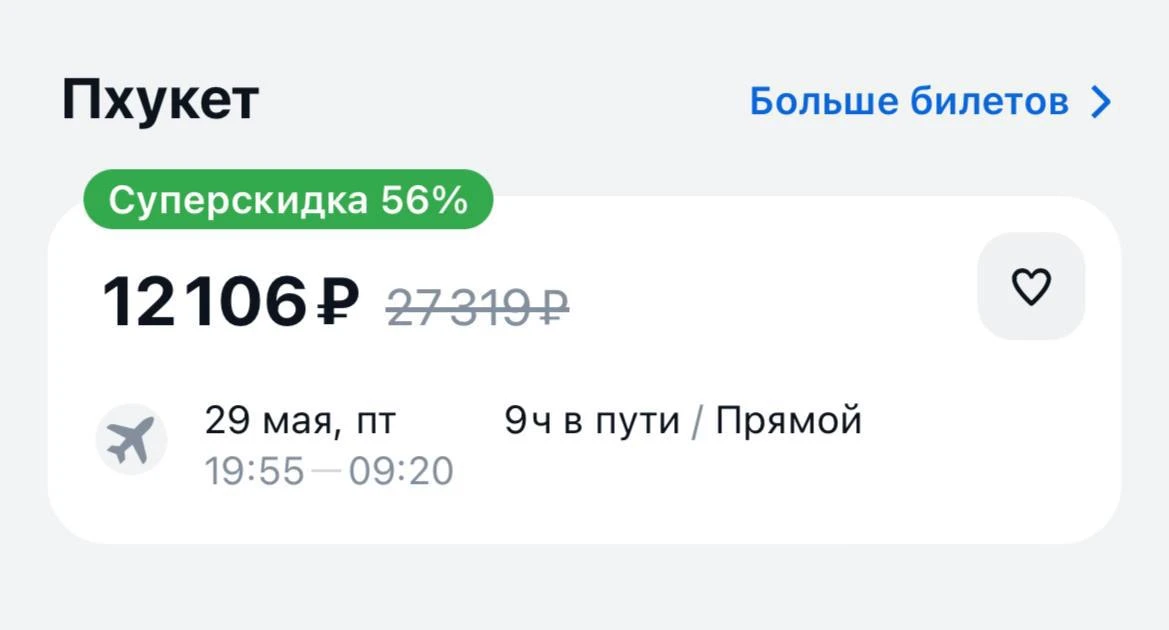Click the arrival time 09:20
This screenshot has width=1169, height=630.
point(401,471)
